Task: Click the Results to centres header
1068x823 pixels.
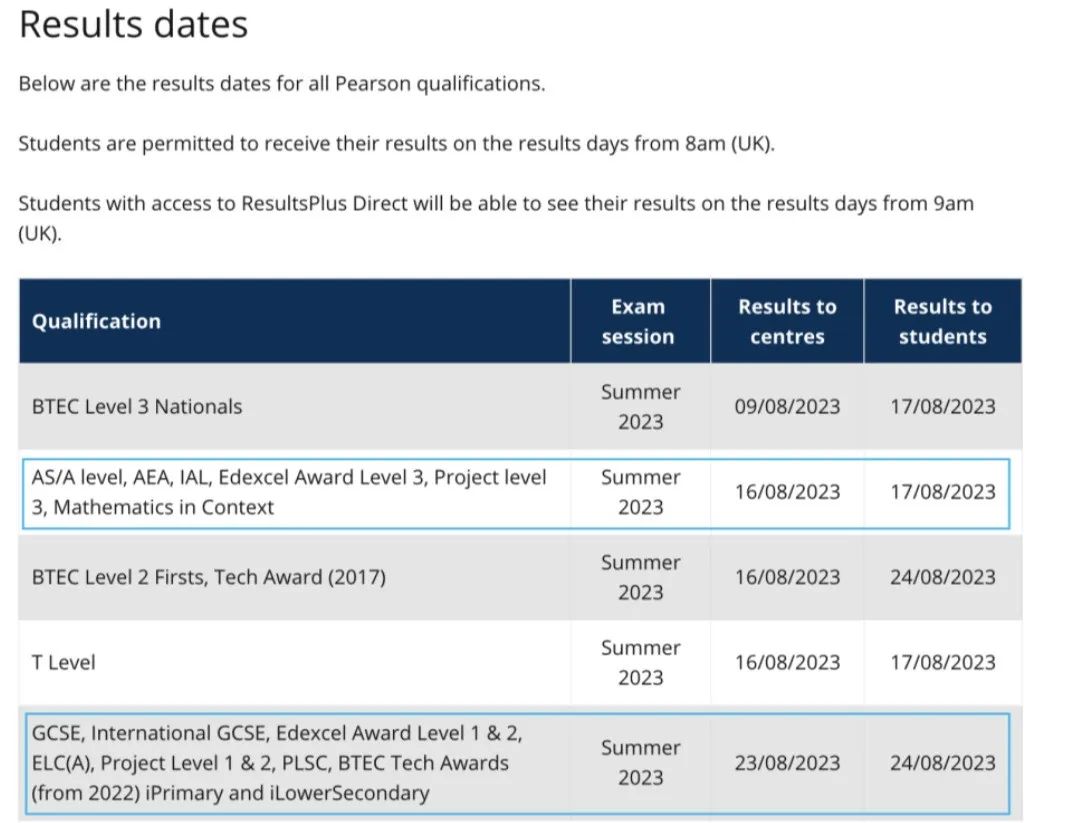Action: 787,321
